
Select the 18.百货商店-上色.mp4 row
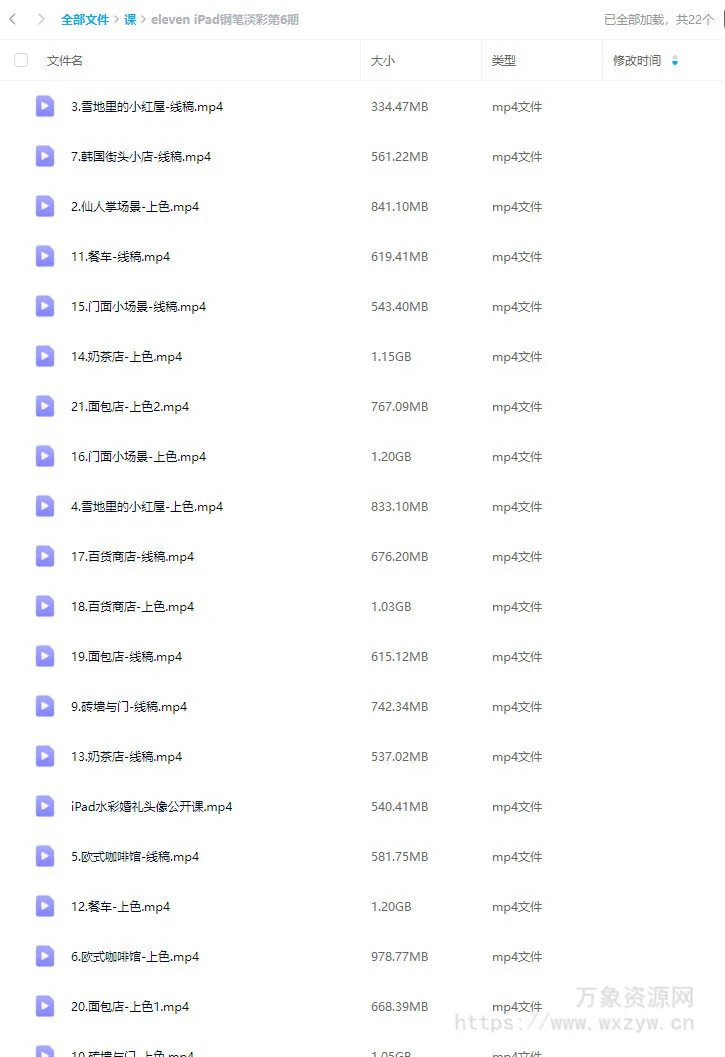(362, 606)
